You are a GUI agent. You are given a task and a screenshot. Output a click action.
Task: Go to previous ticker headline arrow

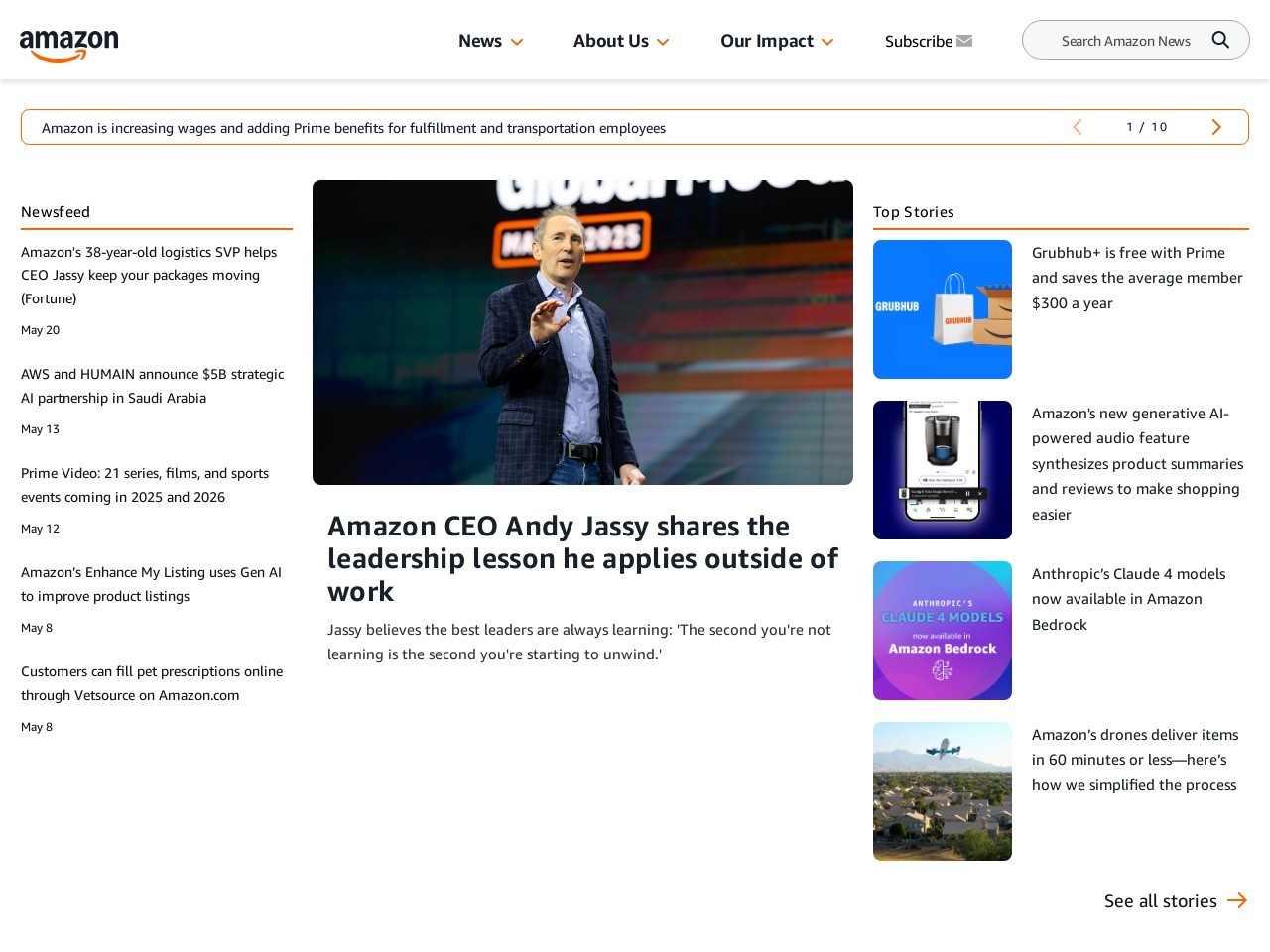click(1078, 127)
